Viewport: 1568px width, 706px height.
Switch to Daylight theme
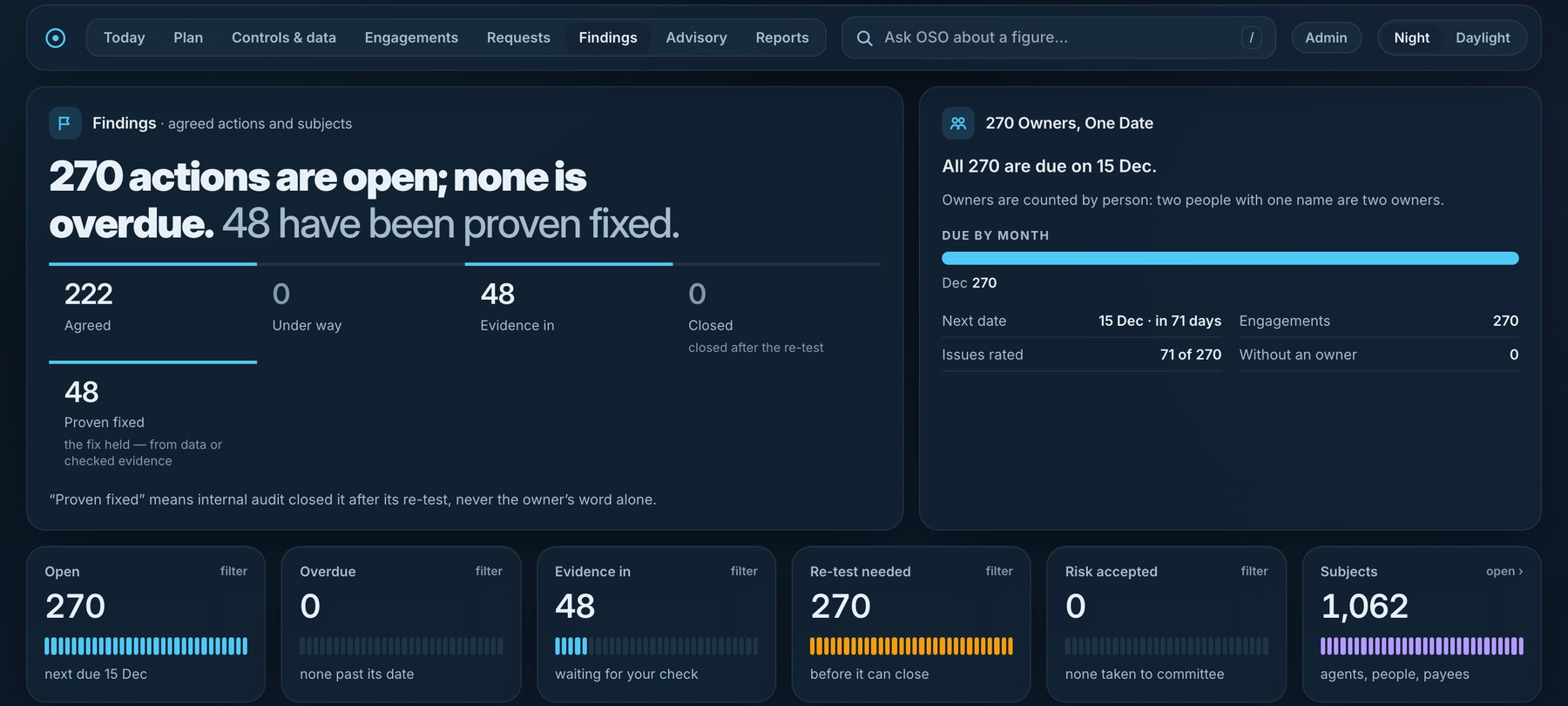coord(1483,37)
